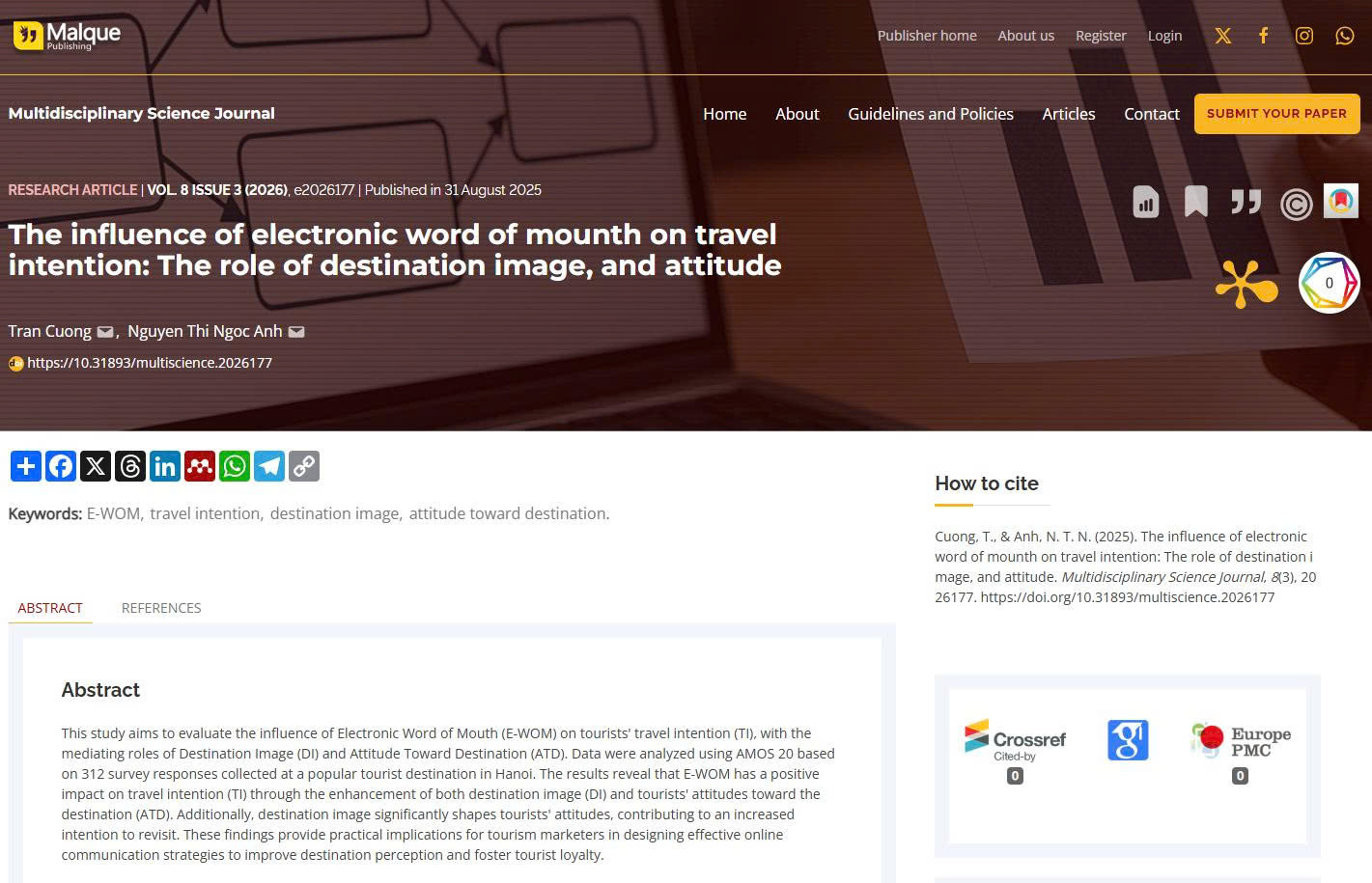Share the article on LinkedIn
This screenshot has width=1372, height=883.
pyautogui.click(x=164, y=466)
